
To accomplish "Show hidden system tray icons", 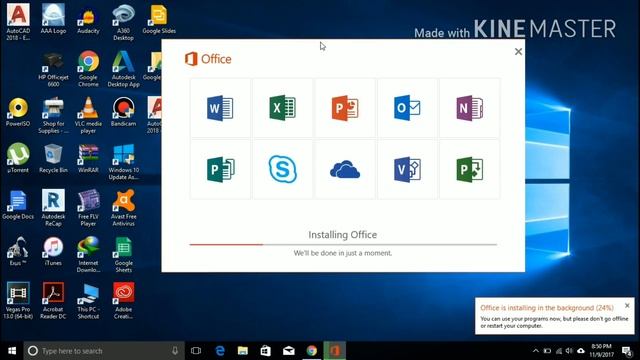I will (536, 351).
